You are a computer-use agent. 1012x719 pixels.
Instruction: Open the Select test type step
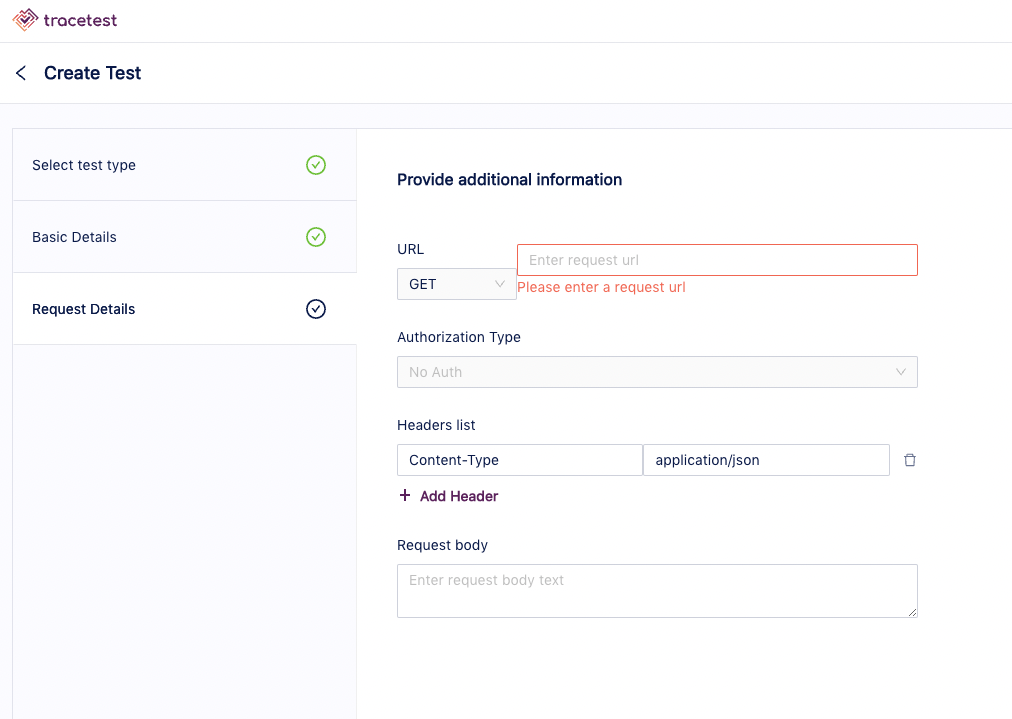(x=185, y=165)
